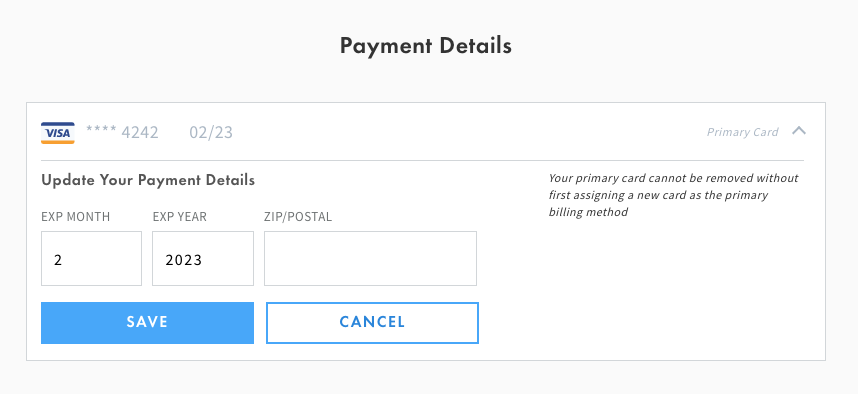
Task: Select the 4242 last four digits
Action: [x=140, y=132]
